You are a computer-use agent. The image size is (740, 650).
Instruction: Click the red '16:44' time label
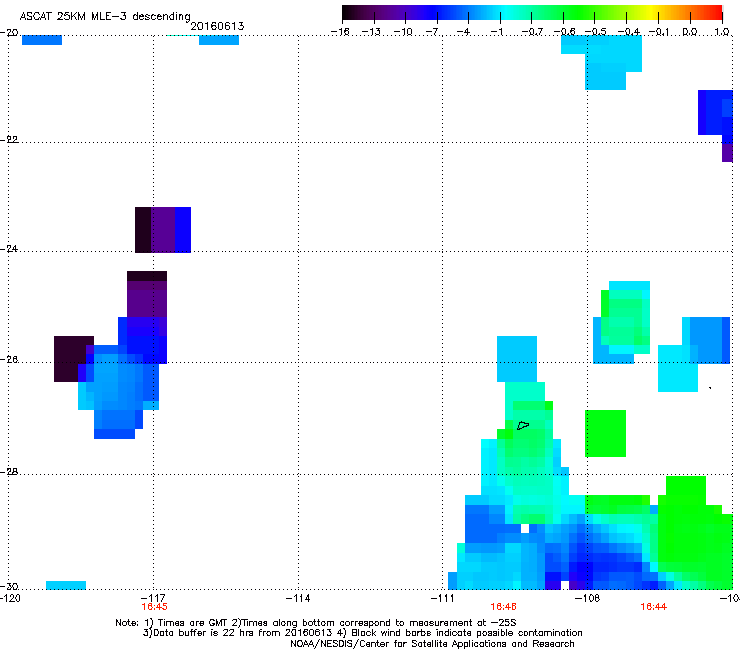[654, 607]
